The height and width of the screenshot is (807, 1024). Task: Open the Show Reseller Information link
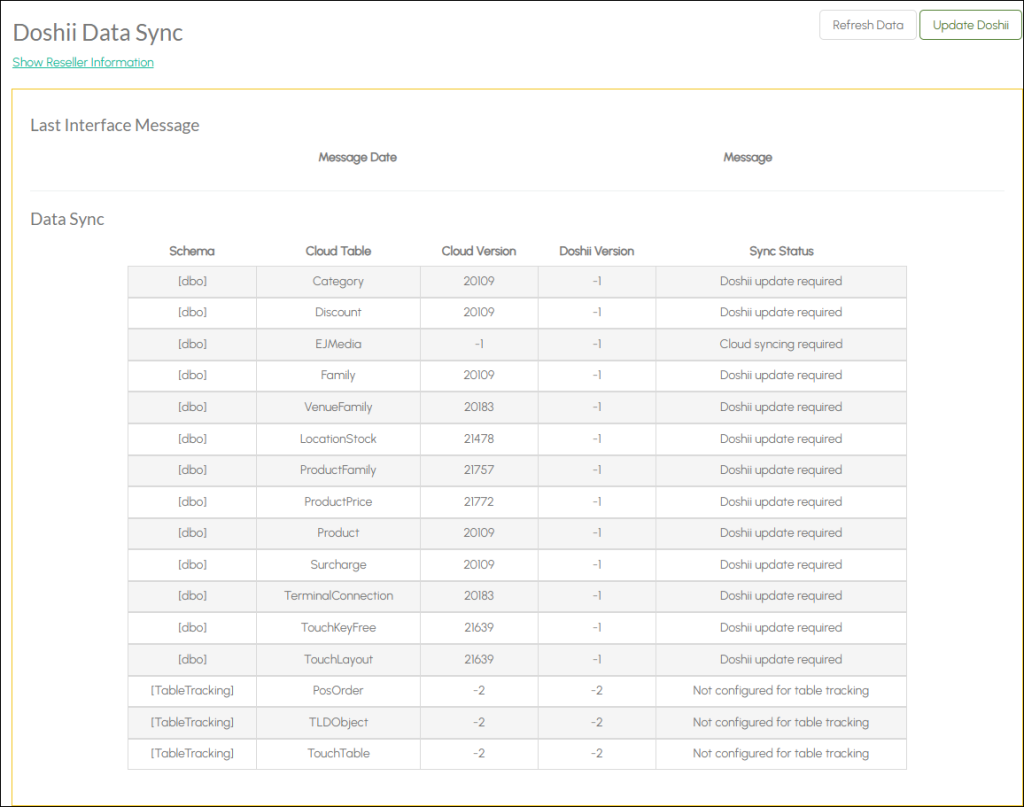(83, 62)
